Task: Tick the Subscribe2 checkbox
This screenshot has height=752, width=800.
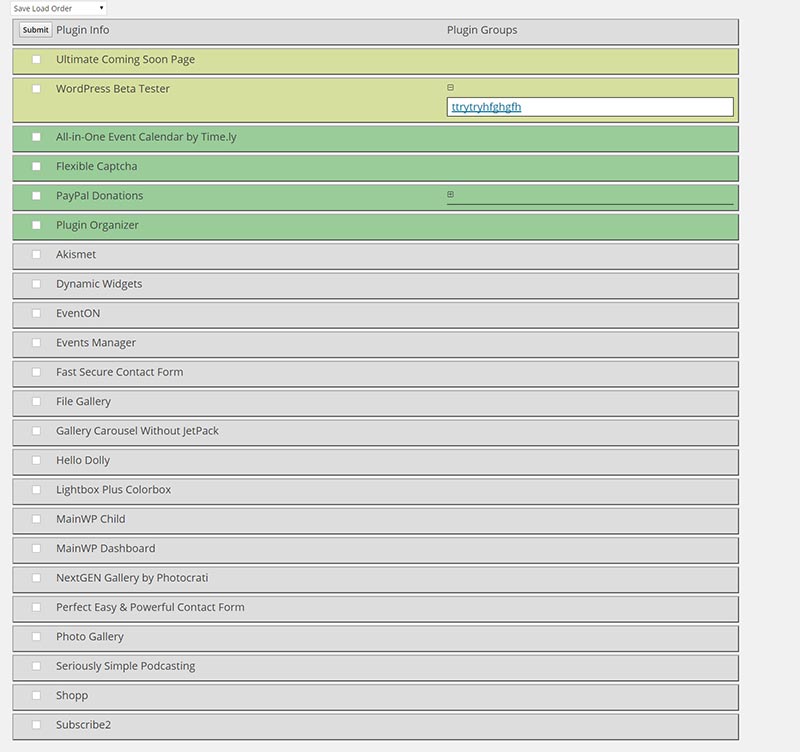Action: 37,725
